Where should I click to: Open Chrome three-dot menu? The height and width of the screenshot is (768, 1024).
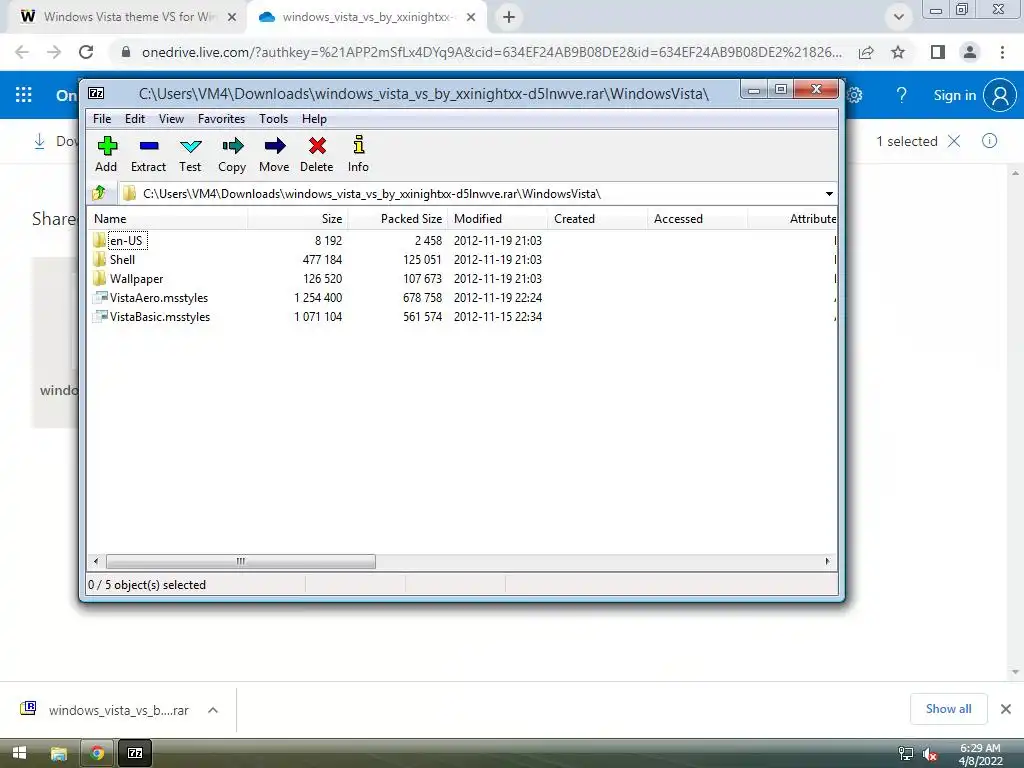(1002, 52)
